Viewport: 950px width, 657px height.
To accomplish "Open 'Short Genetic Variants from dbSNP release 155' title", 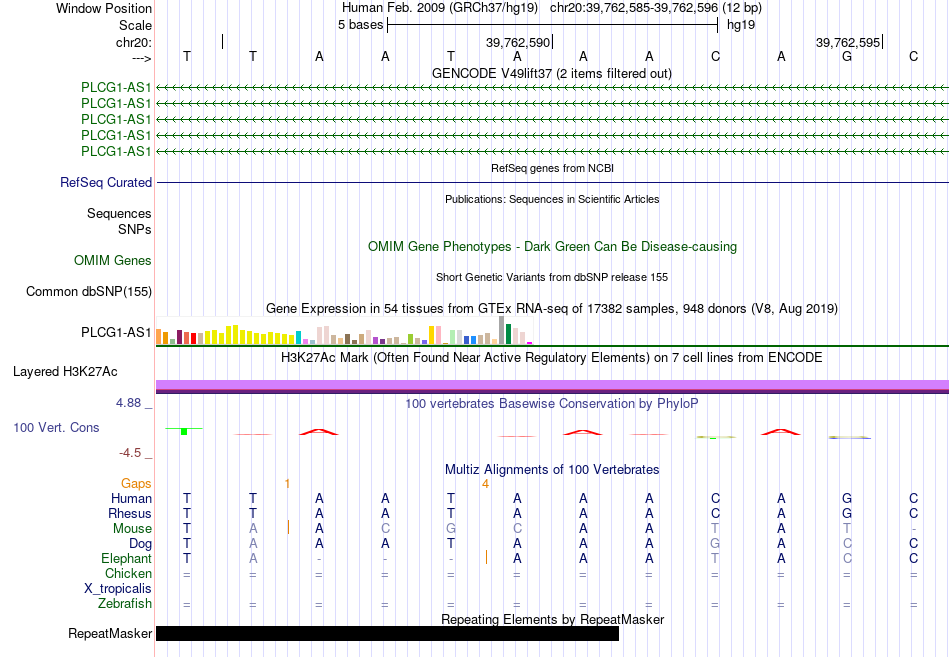I will pyautogui.click(x=552, y=277).
